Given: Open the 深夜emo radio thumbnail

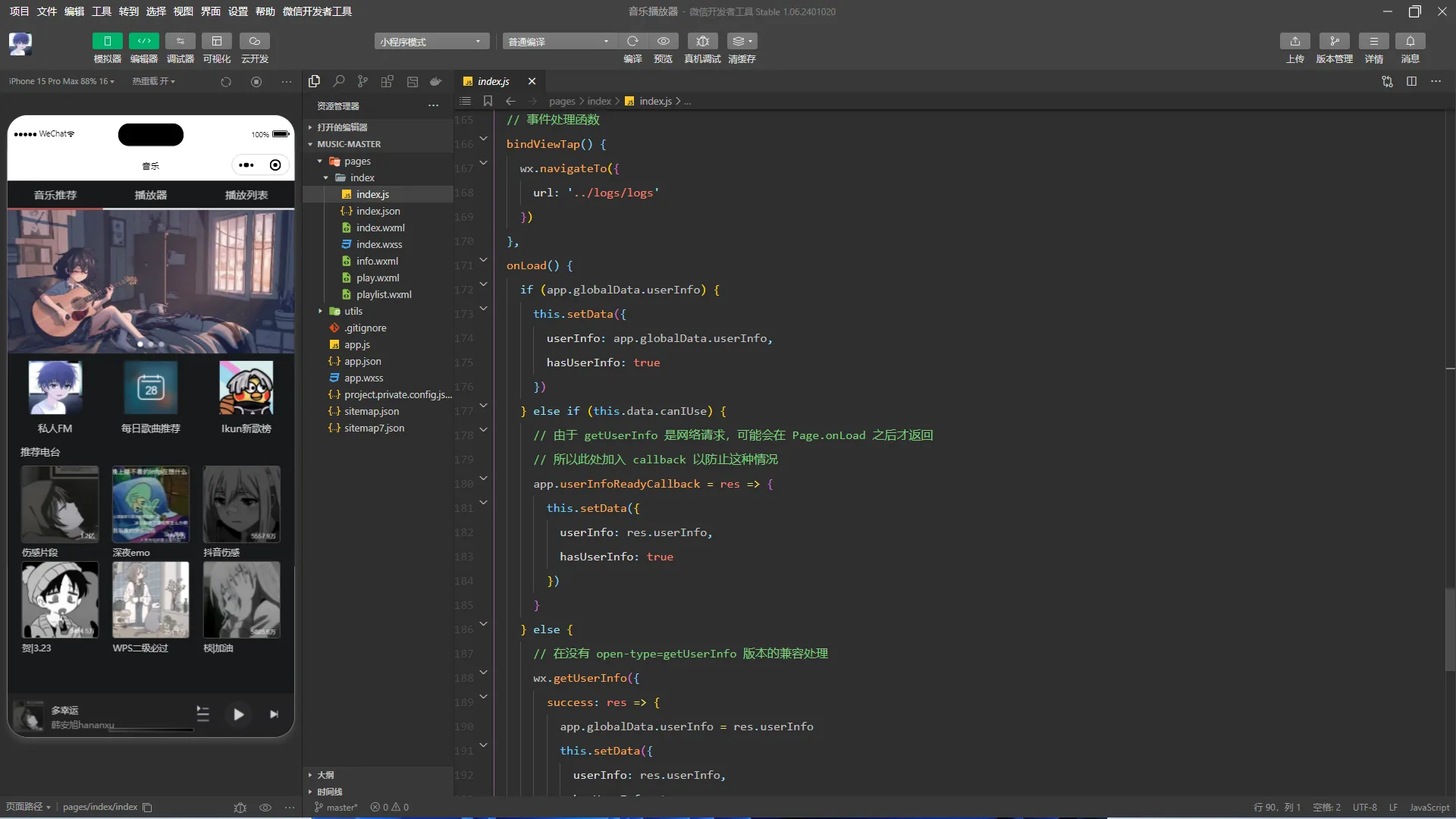Looking at the screenshot, I should click(151, 504).
